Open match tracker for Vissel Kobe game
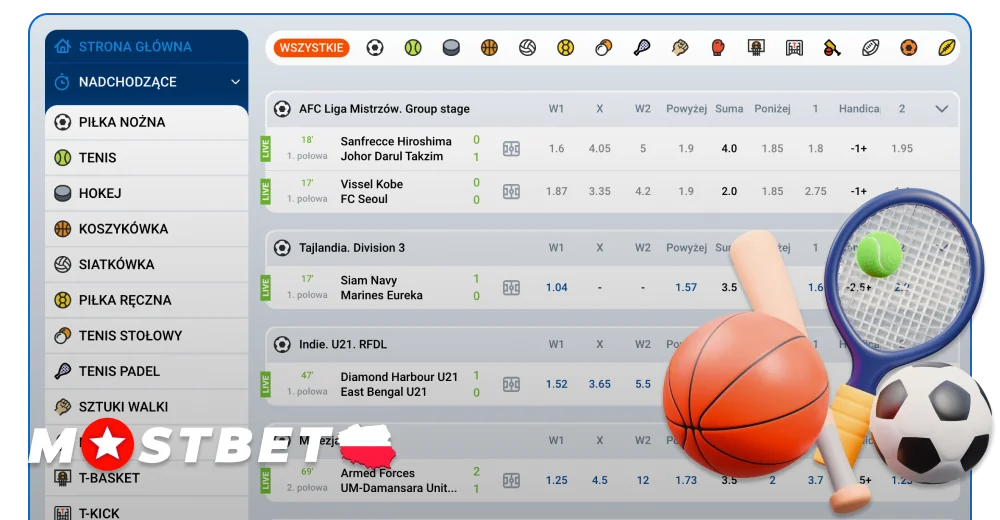This screenshot has width=1000, height=520. (x=511, y=191)
